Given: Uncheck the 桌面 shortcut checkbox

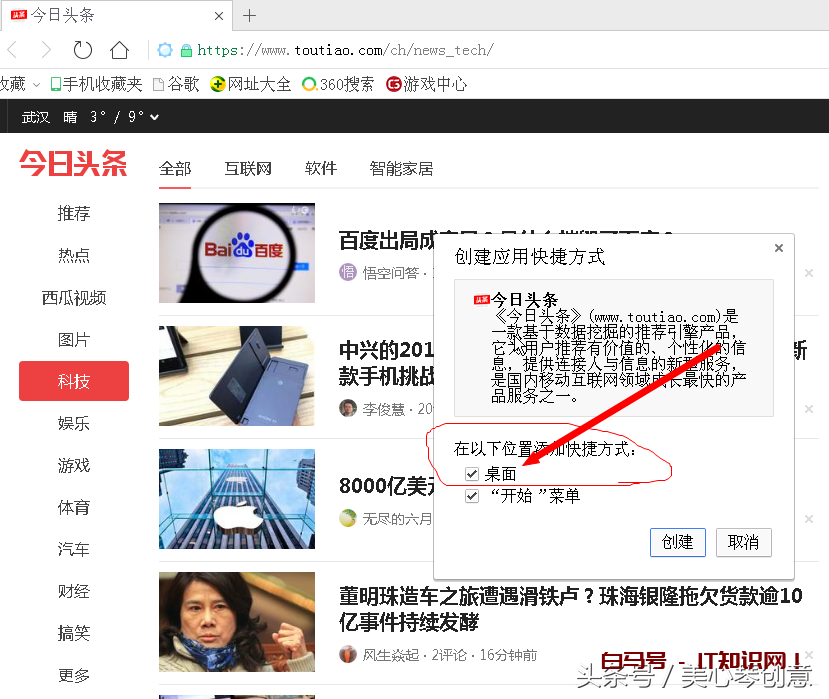Looking at the screenshot, I should pos(471,474).
